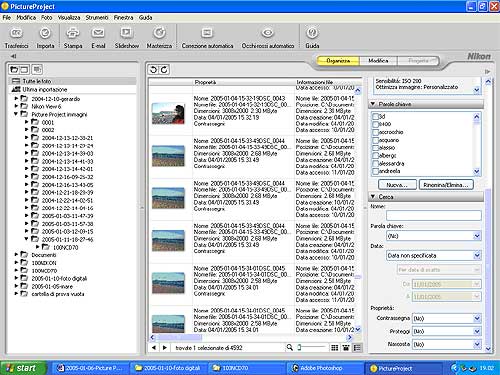Switch to the Modifica tab
This screenshot has width=500, height=375.
[x=378, y=61]
